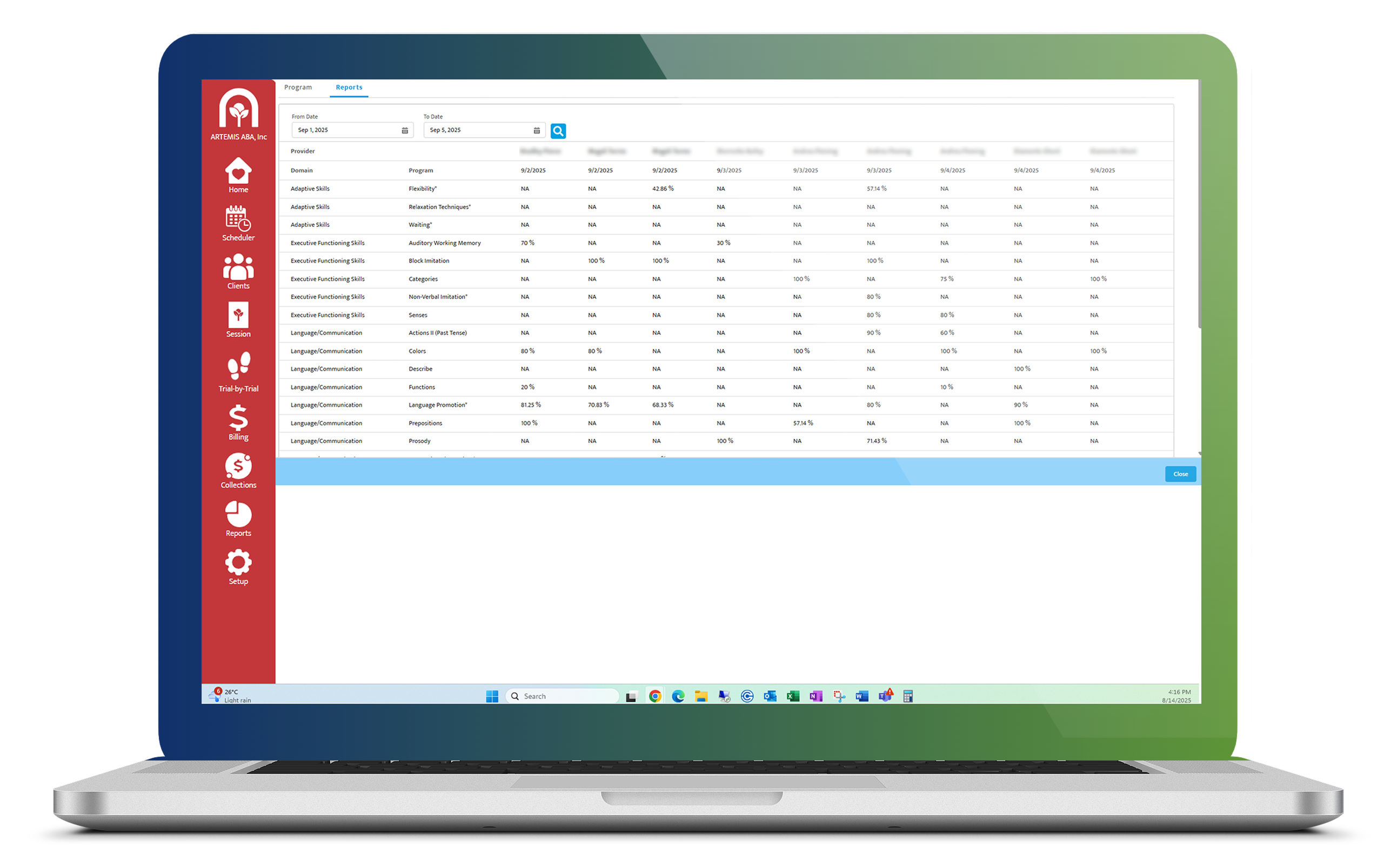Click the 20 % value in Functions row
1397x868 pixels.
coord(528,388)
